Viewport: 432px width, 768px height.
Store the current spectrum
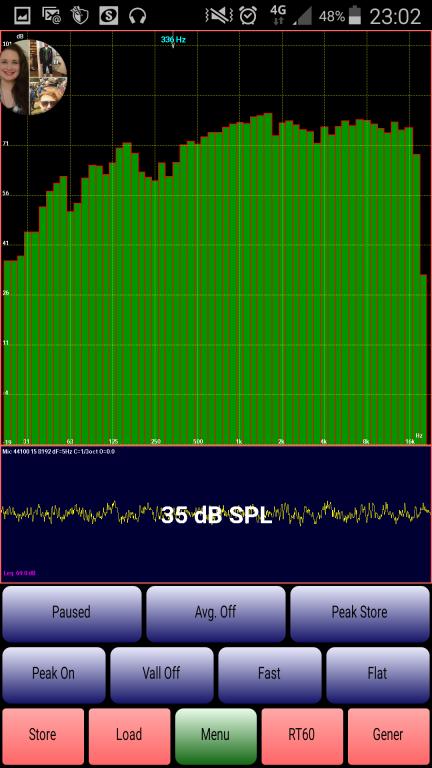[43, 736]
